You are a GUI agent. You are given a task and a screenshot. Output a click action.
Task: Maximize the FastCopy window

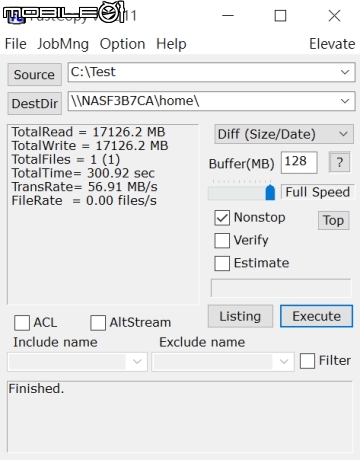280,15
